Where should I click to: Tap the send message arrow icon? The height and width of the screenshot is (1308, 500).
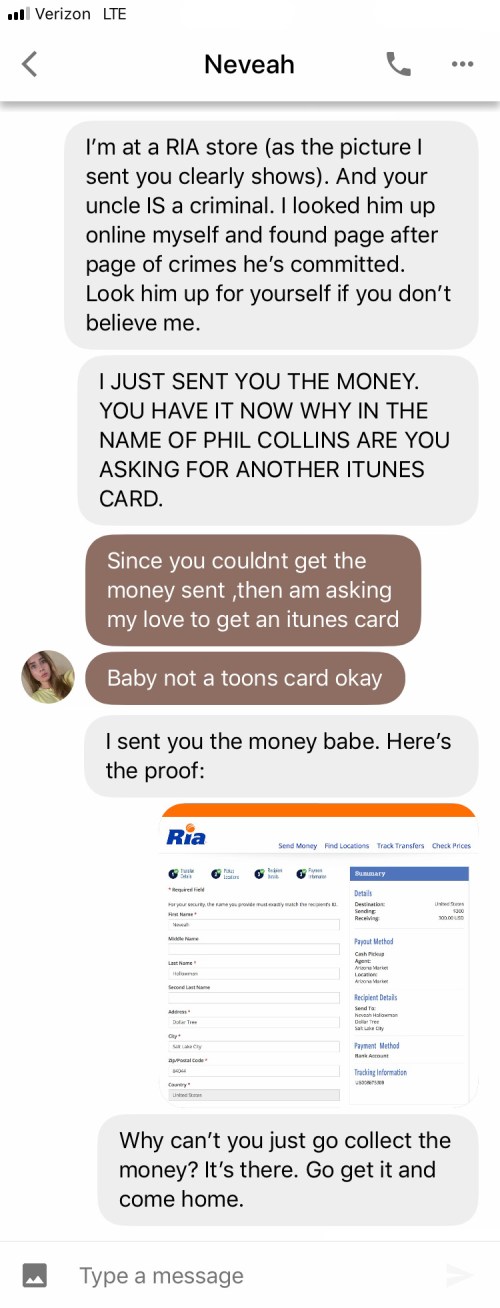tap(459, 1275)
